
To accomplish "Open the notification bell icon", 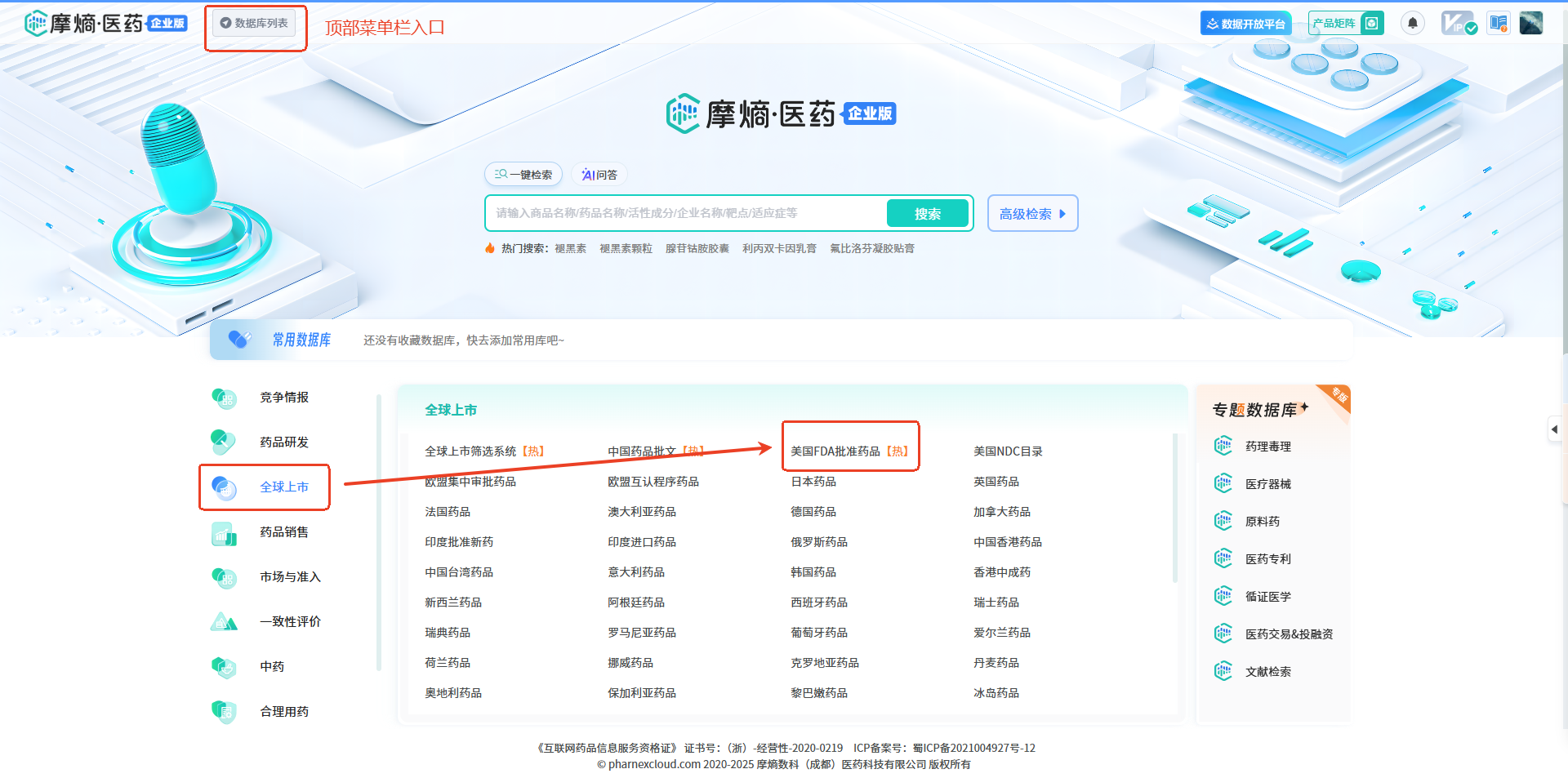I will coord(1413,23).
